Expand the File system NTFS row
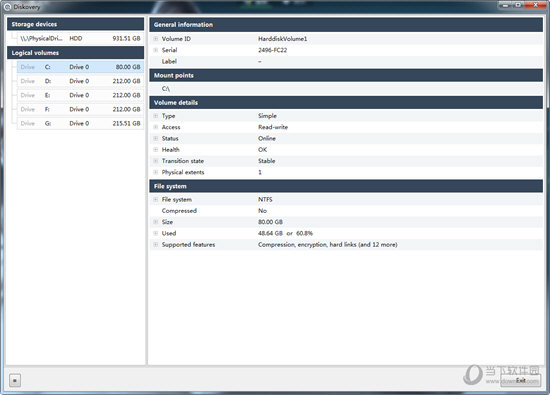The width and height of the screenshot is (550, 395). coord(156,199)
